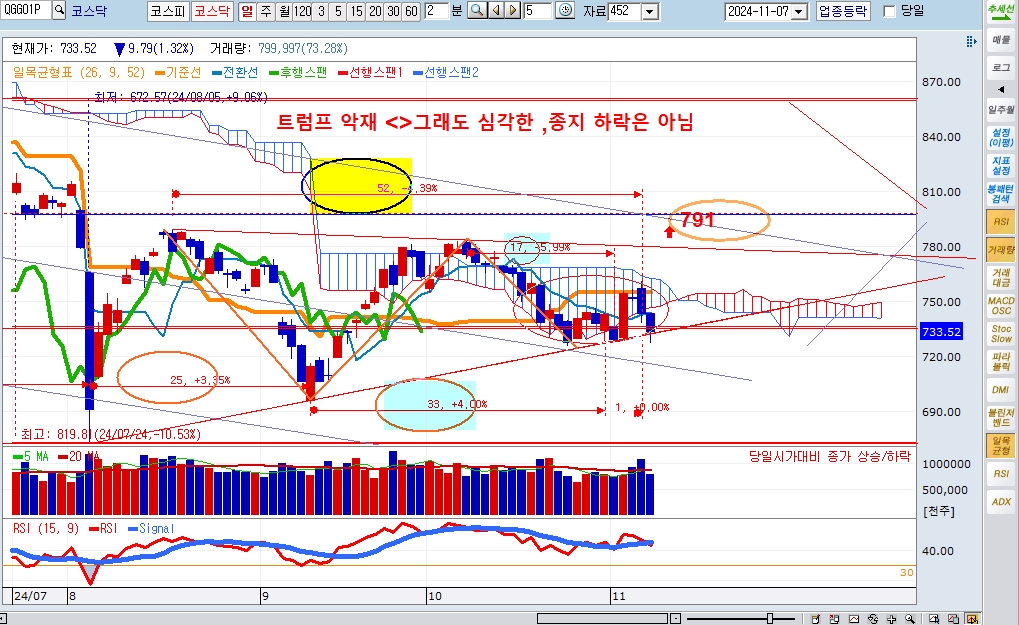Click the yellow right arrow navigation icon
The image size is (1019, 625).
pos(513,11)
